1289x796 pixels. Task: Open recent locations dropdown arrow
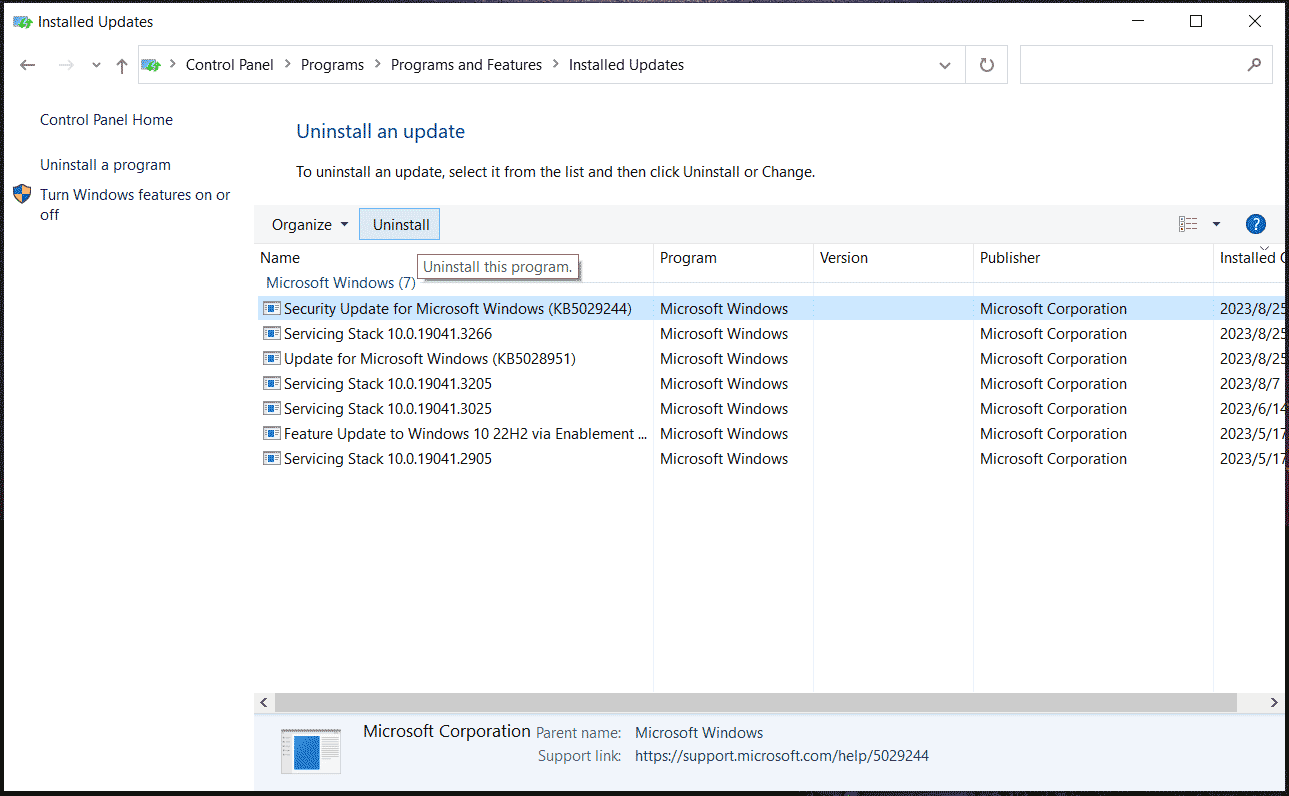point(96,65)
